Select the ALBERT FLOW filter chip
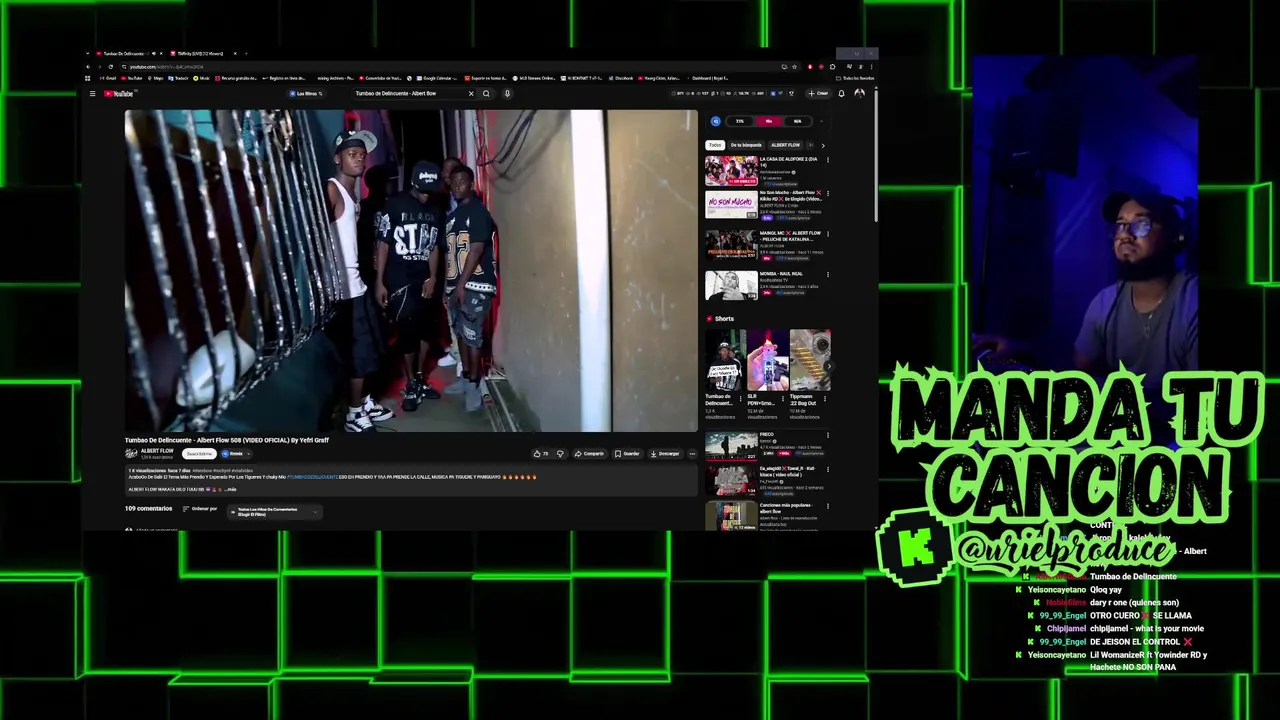This screenshot has width=1280, height=720. tap(785, 145)
